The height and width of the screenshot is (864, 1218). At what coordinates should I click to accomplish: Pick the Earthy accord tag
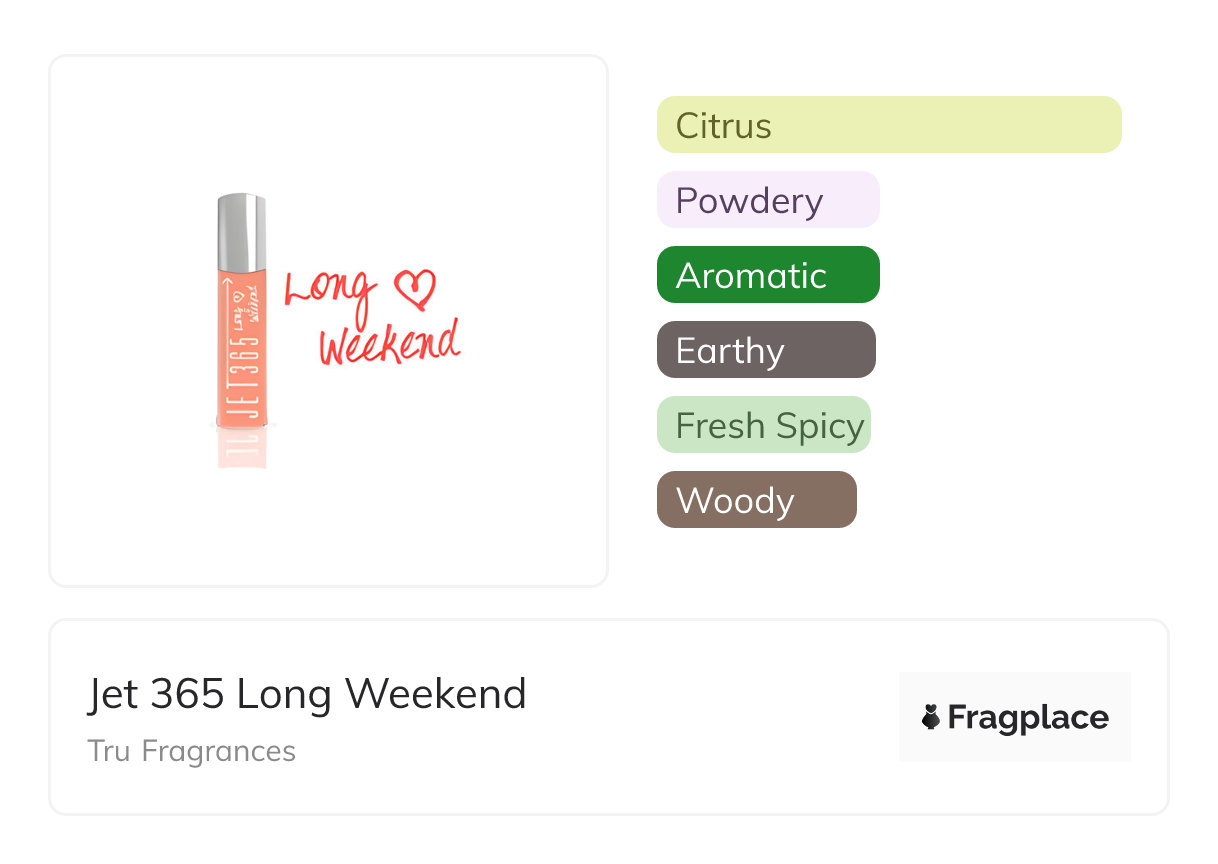766,350
